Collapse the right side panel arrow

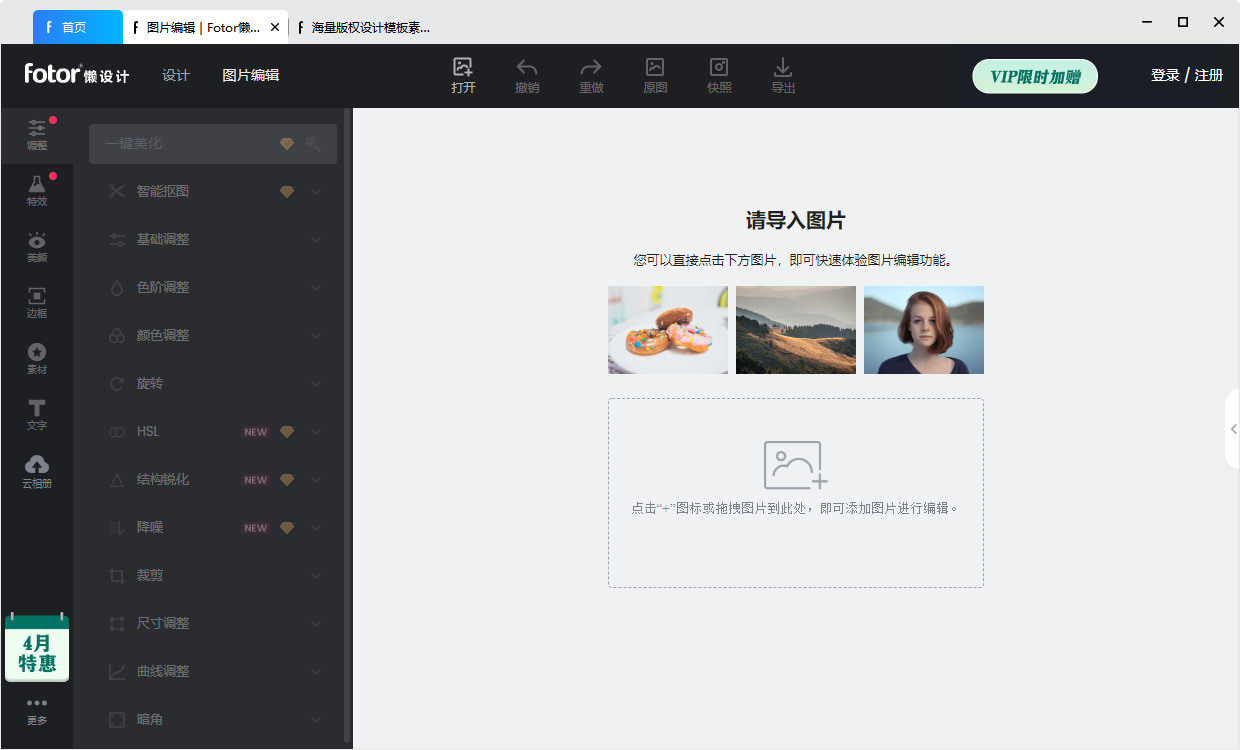[x=1233, y=428]
